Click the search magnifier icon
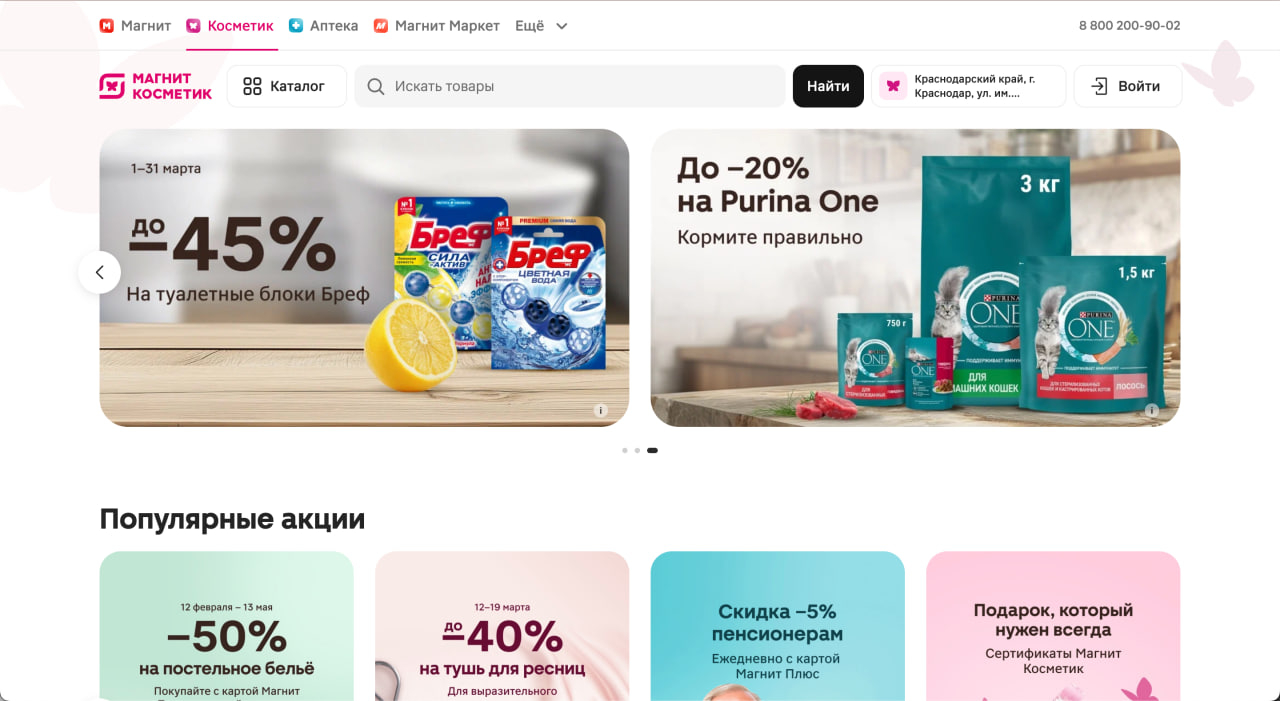This screenshot has width=1280, height=701. (376, 87)
